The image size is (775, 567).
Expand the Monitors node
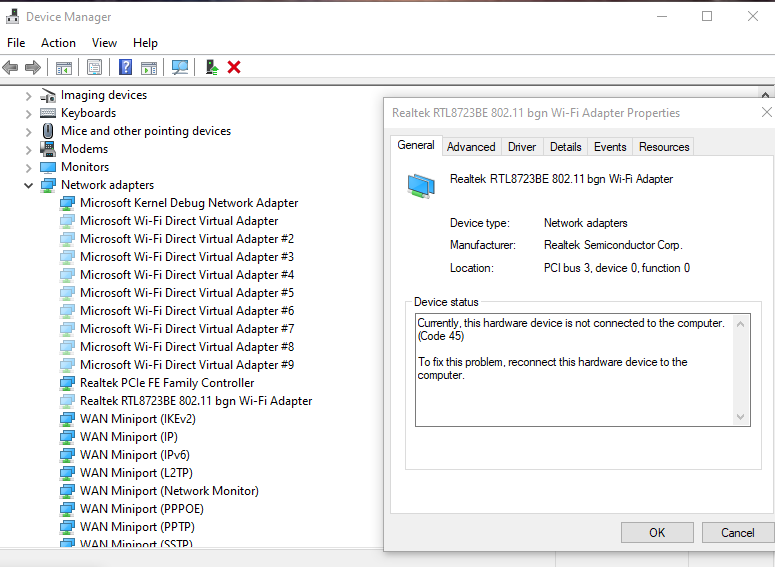tap(28, 168)
